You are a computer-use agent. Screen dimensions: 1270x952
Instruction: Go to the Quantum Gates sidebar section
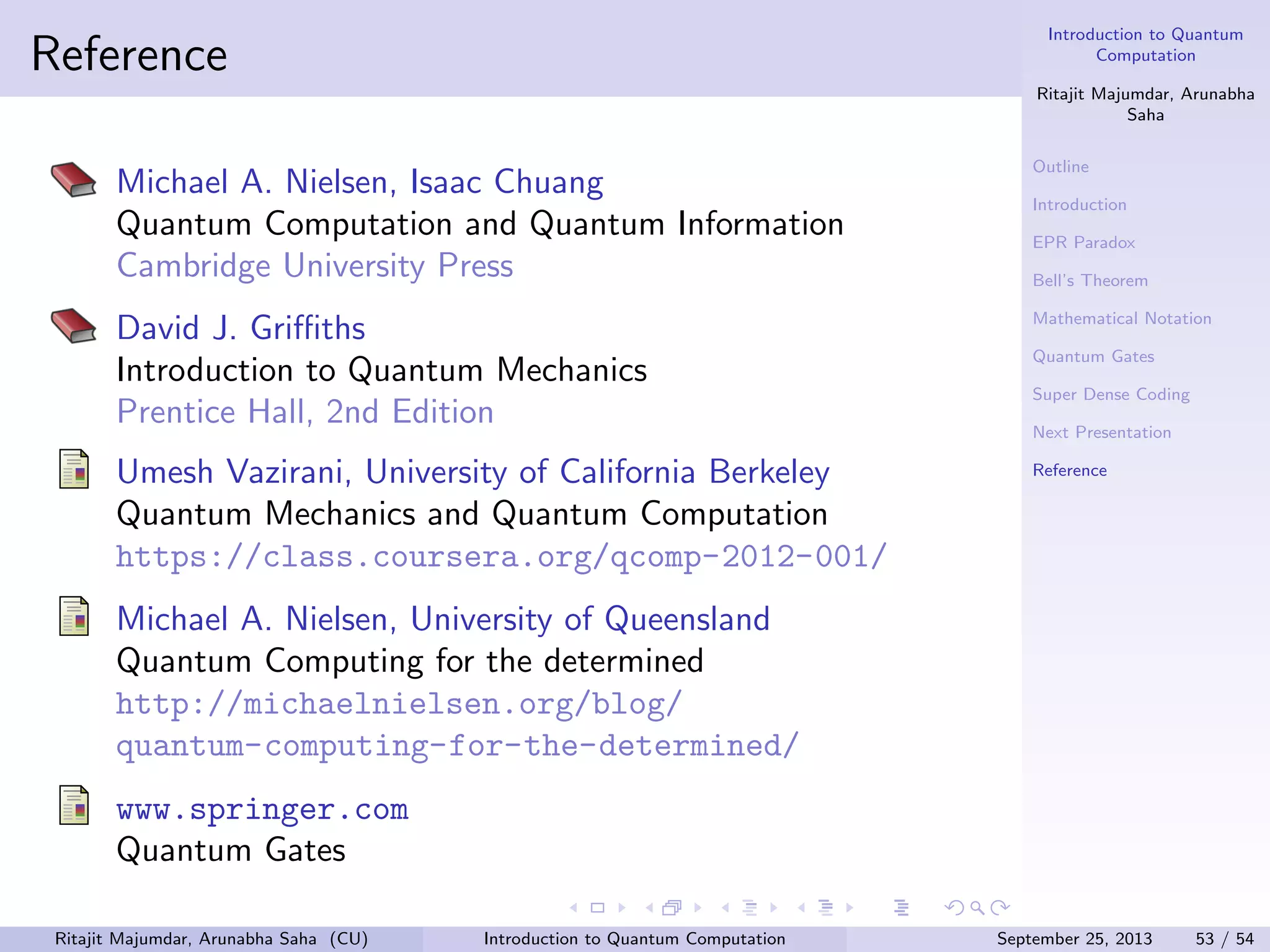click(x=1093, y=356)
